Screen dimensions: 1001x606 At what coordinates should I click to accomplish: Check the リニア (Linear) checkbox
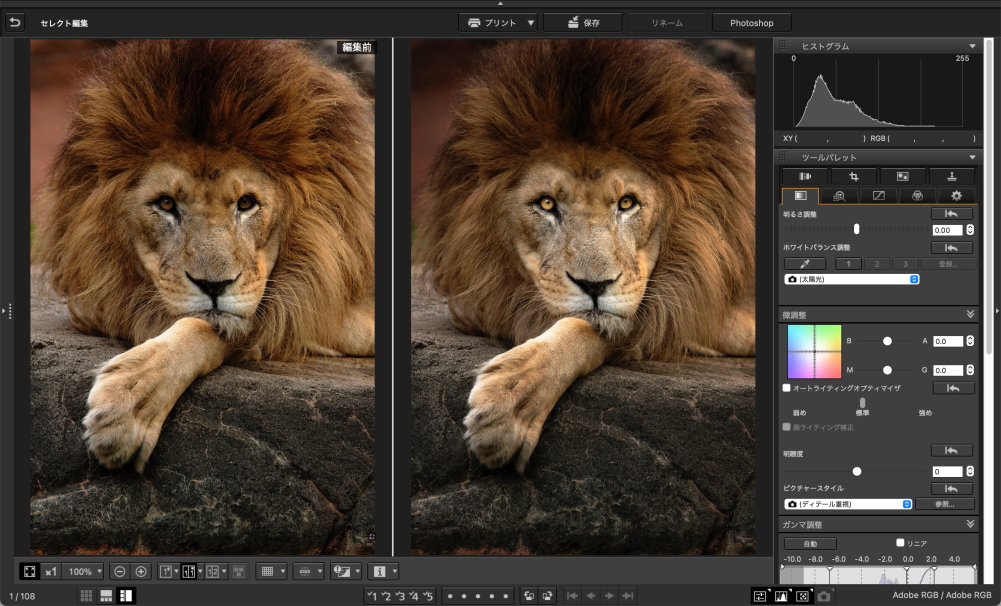pyautogui.click(x=900, y=543)
